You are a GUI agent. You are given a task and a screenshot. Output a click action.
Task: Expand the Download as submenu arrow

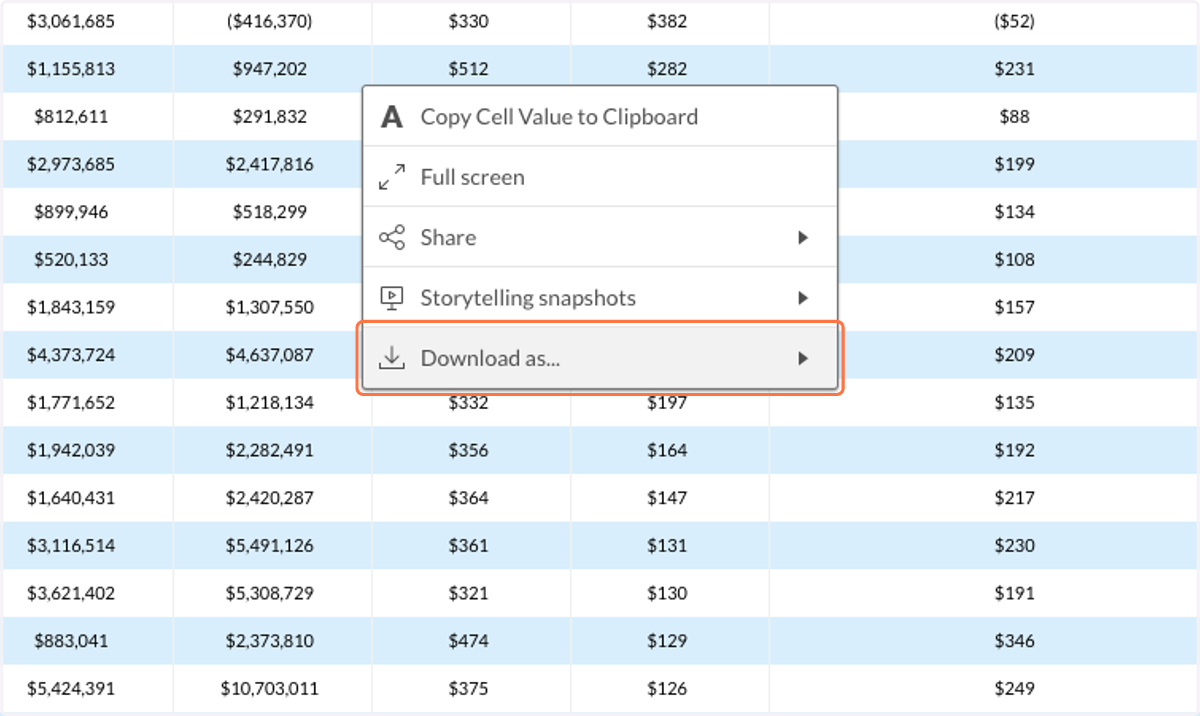click(x=802, y=358)
